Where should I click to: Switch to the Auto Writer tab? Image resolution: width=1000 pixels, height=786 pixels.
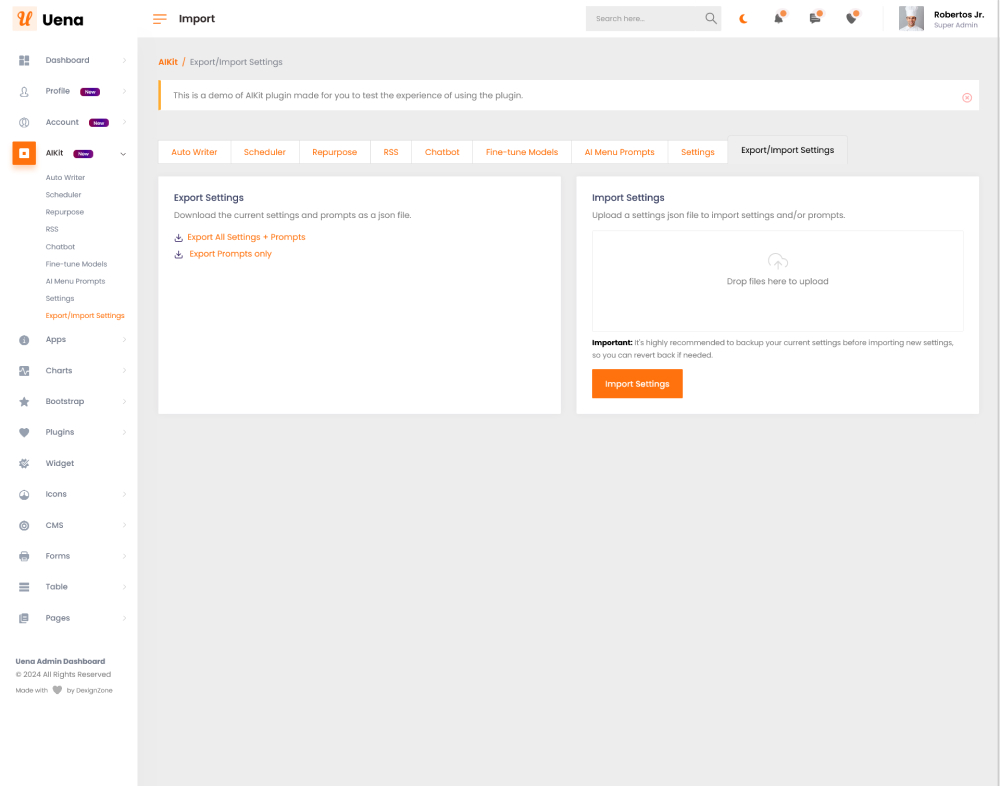pos(194,152)
